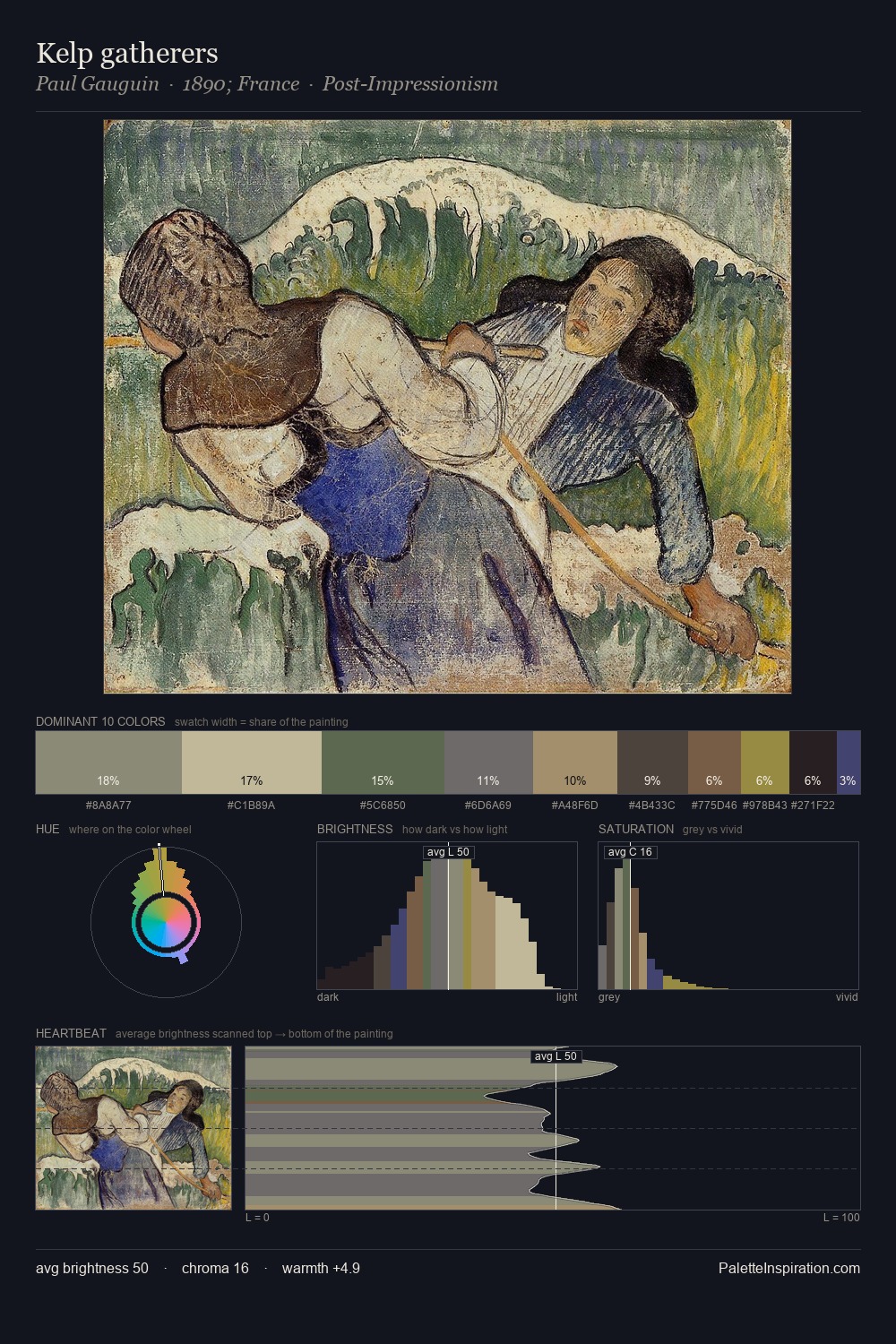The height and width of the screenshot is (1344, 896).
Task: Click the #271F22 near-black swatch
Action: [x=813, y=762]
